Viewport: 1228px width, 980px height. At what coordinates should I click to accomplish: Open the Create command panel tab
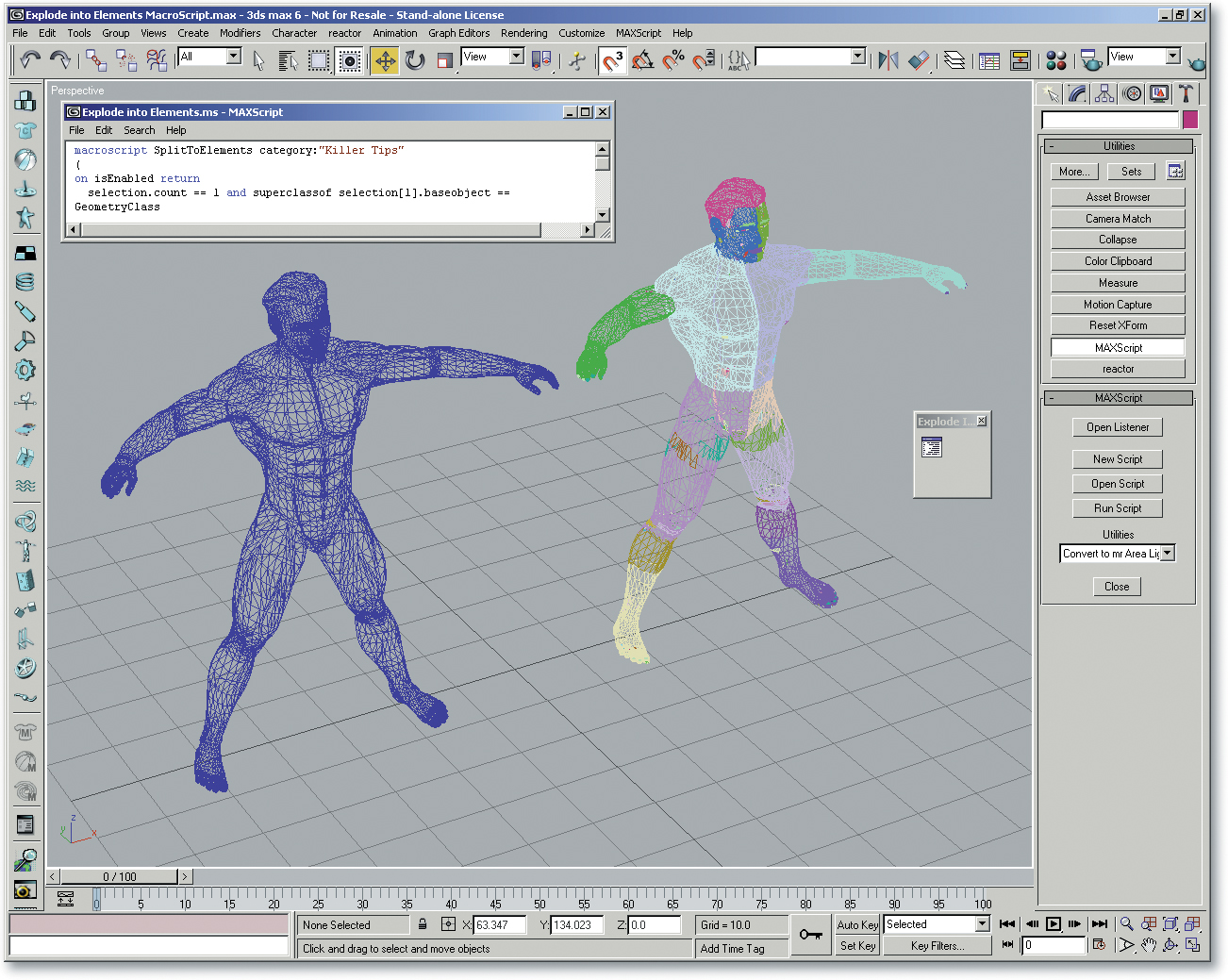click(x=1049, y=93)
